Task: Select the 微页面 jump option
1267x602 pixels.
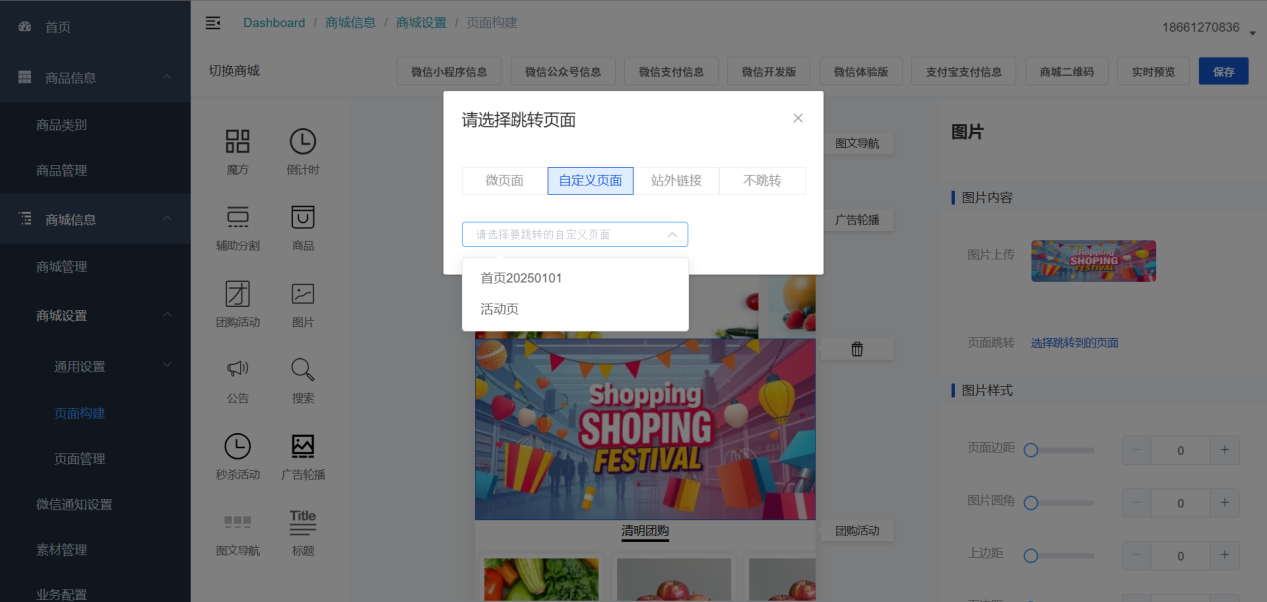Action: (504, 181)
